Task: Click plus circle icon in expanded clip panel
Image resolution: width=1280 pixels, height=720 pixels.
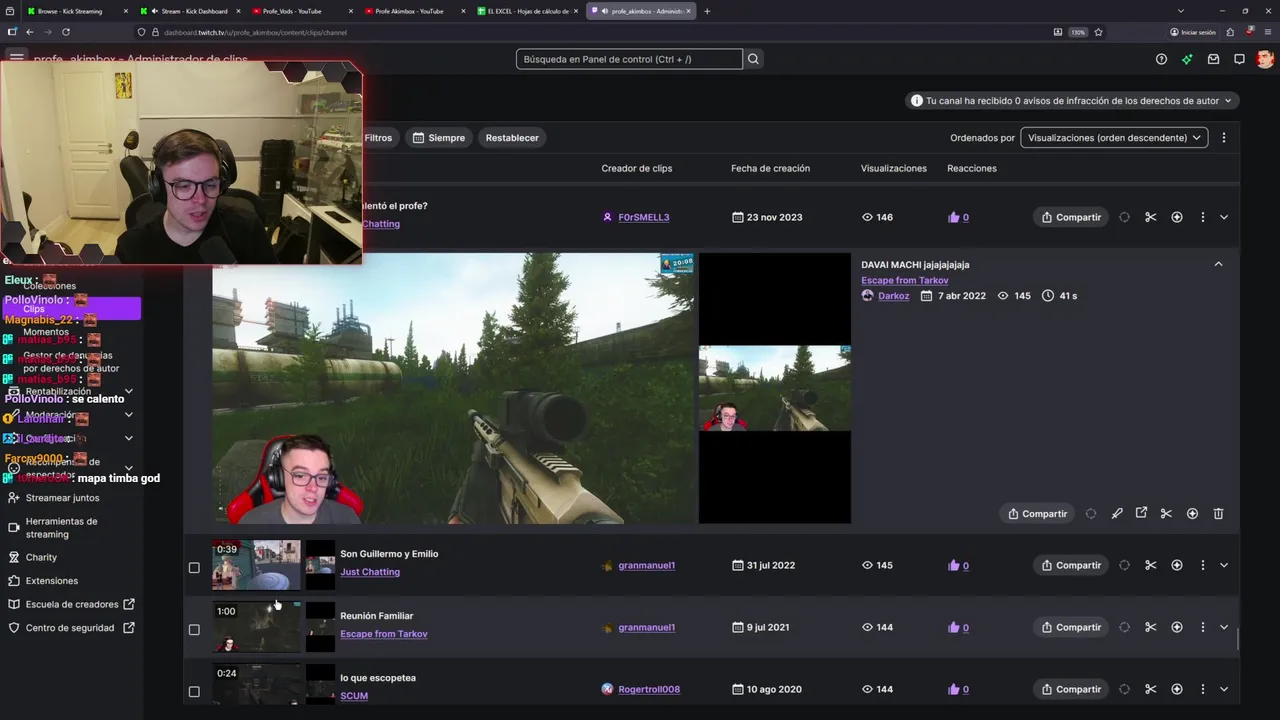Action: (1192, 513)
